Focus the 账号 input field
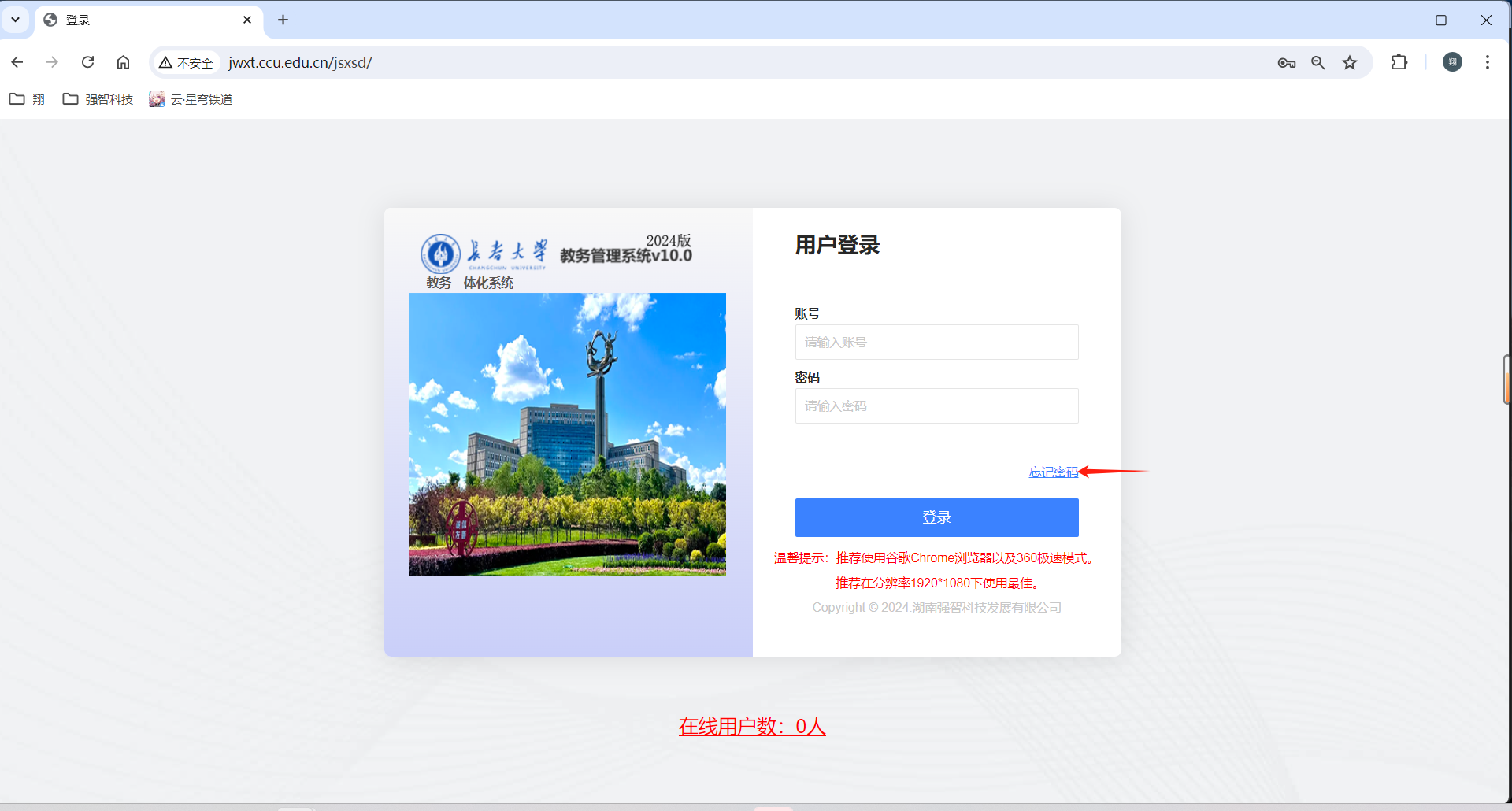This screenshot has width=1512, height=811. 936,343
